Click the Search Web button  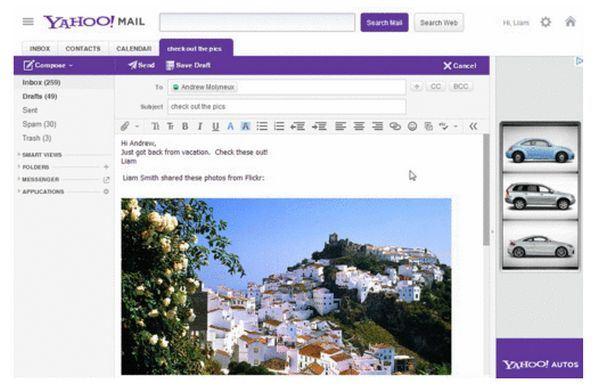point(439,23)
